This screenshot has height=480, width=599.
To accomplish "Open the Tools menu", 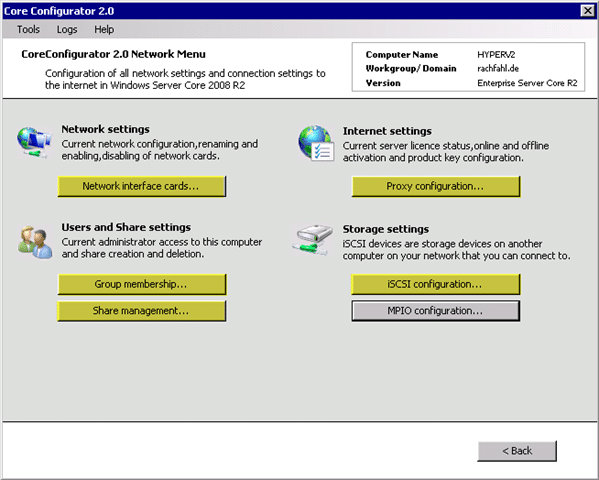I will 28,29.
